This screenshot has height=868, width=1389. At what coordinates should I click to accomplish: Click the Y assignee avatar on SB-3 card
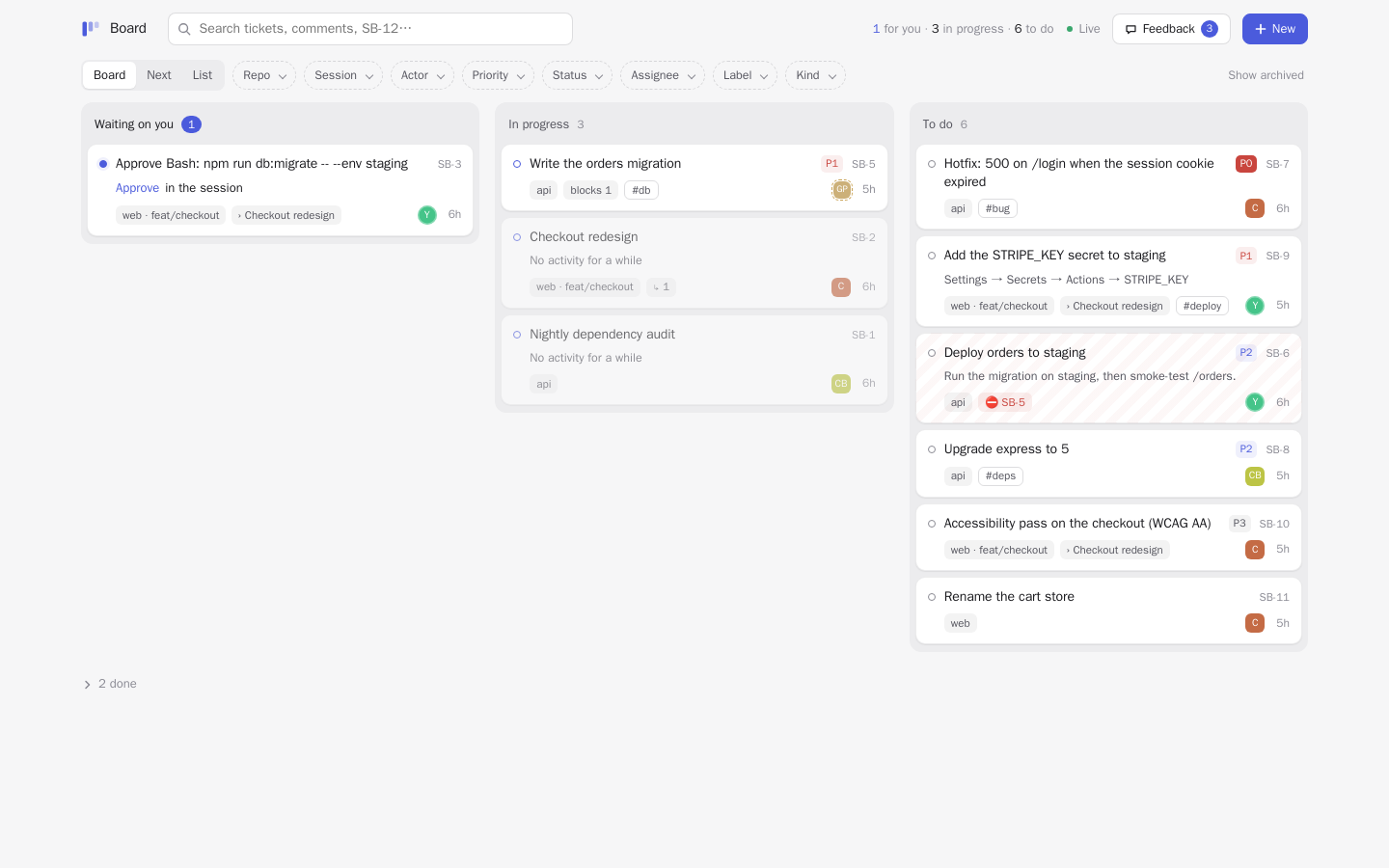coord(427,215)
